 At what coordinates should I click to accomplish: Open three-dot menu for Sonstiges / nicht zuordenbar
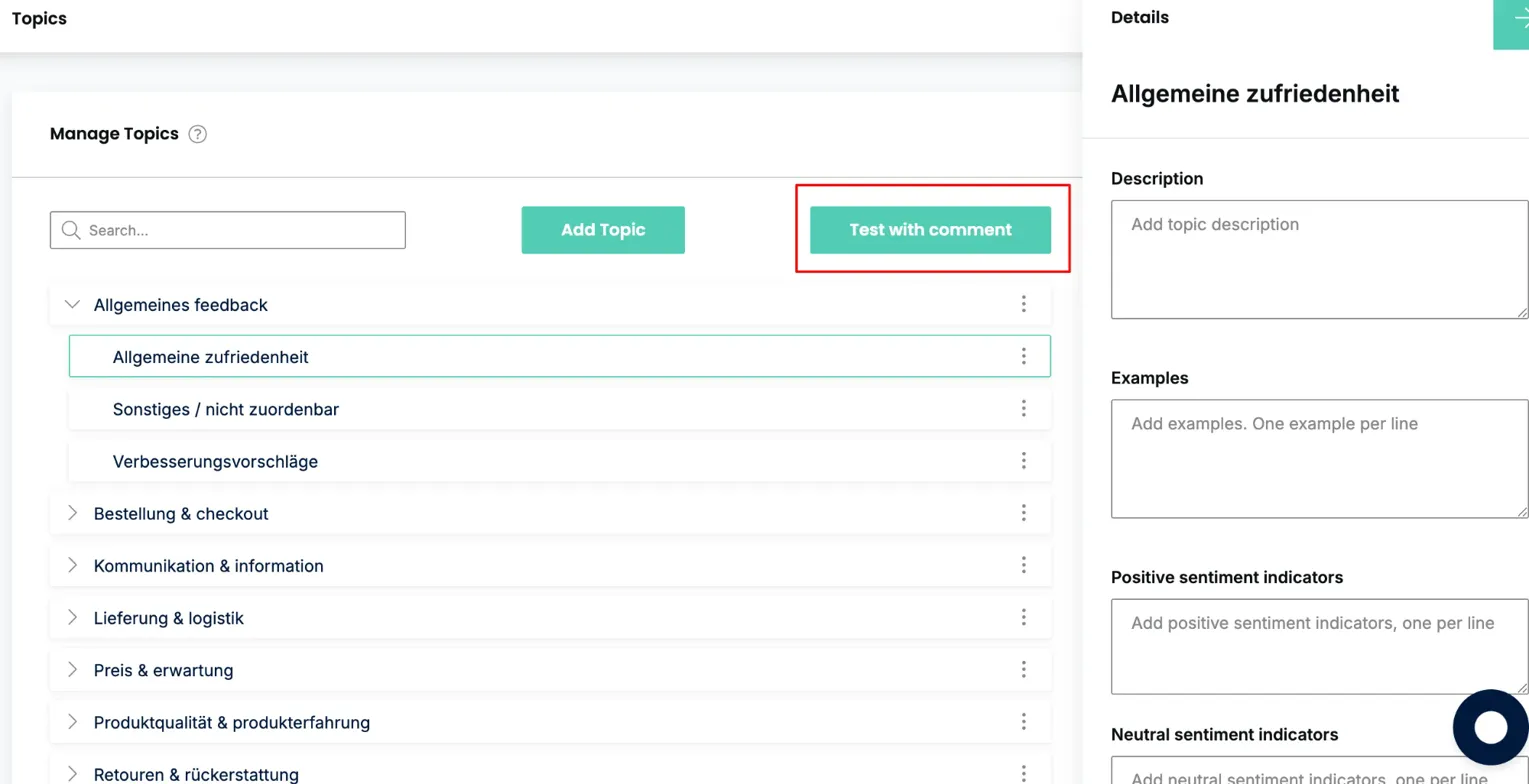1023,408
